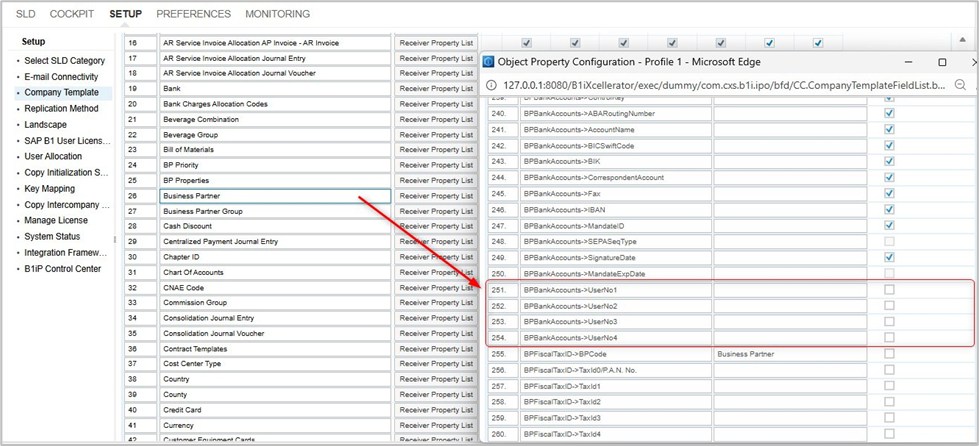The width and height of the screenshot is (979, 446).
Task: Click the zoom out magnifier in address bar
Action: coord(960,85)
